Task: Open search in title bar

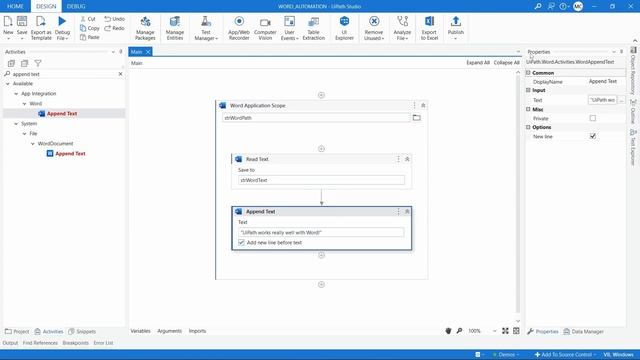Action: click(538, 6)
